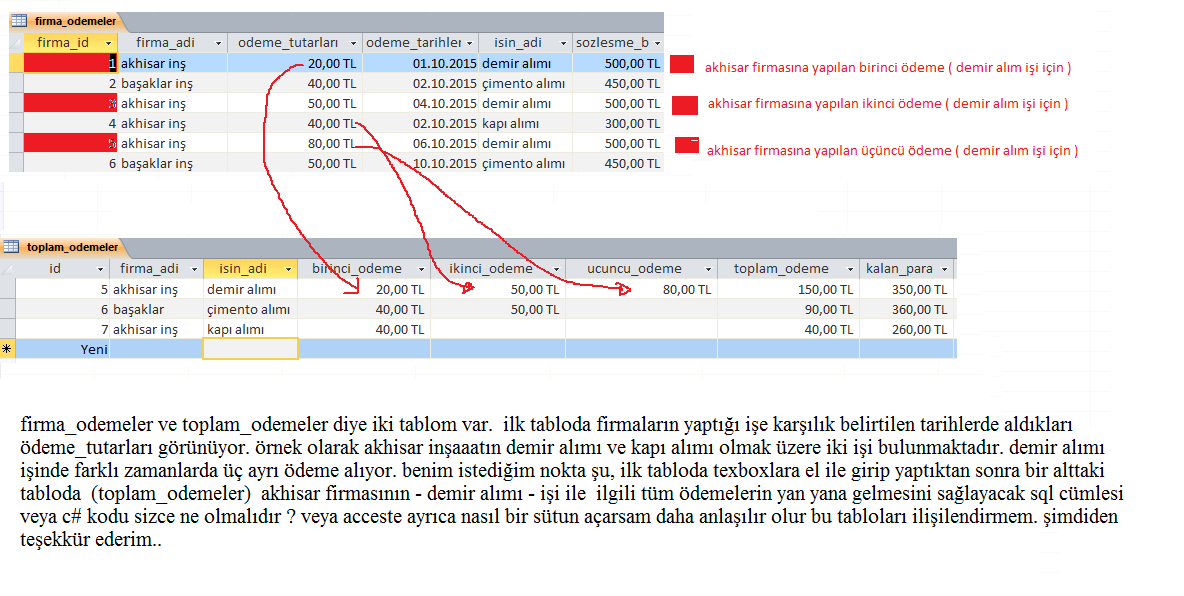Screen dimensions: 1184x596
Task: Click the highlighted isin_adi column header
Action: click(243, 269)
